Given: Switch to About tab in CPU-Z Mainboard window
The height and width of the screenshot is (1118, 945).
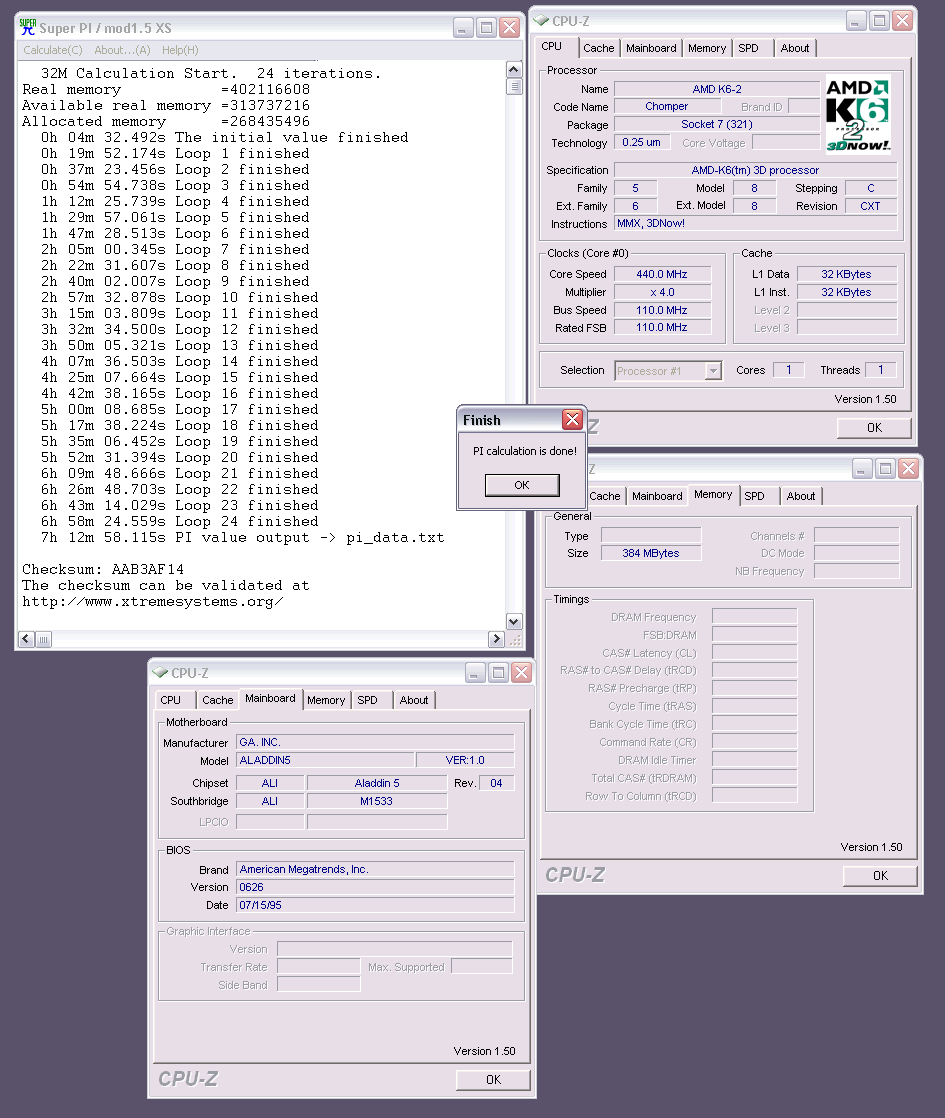Looking at the screenshot, I should point(414,700).
